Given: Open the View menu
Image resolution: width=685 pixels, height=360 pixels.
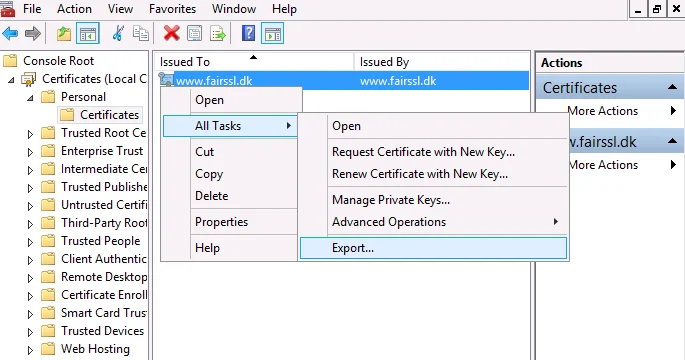Looking at the screenshot, I should [x=120, y=9].
